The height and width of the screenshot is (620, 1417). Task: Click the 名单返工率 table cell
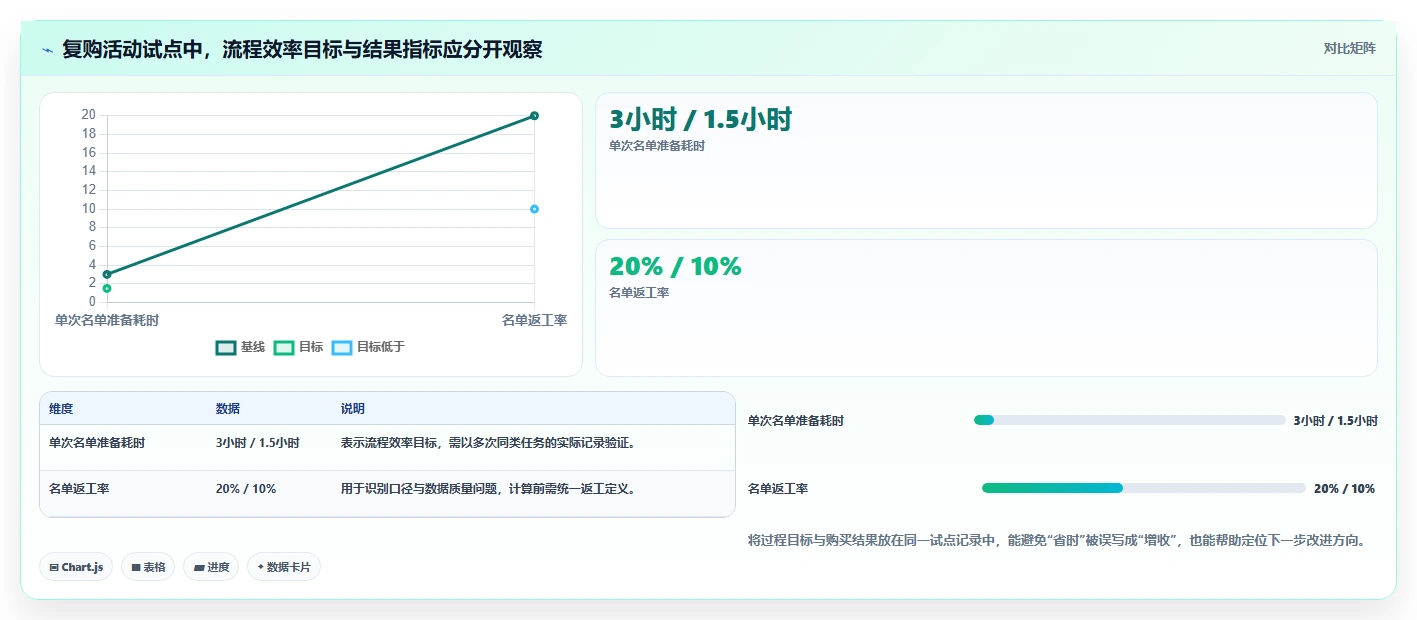[79, 489]
